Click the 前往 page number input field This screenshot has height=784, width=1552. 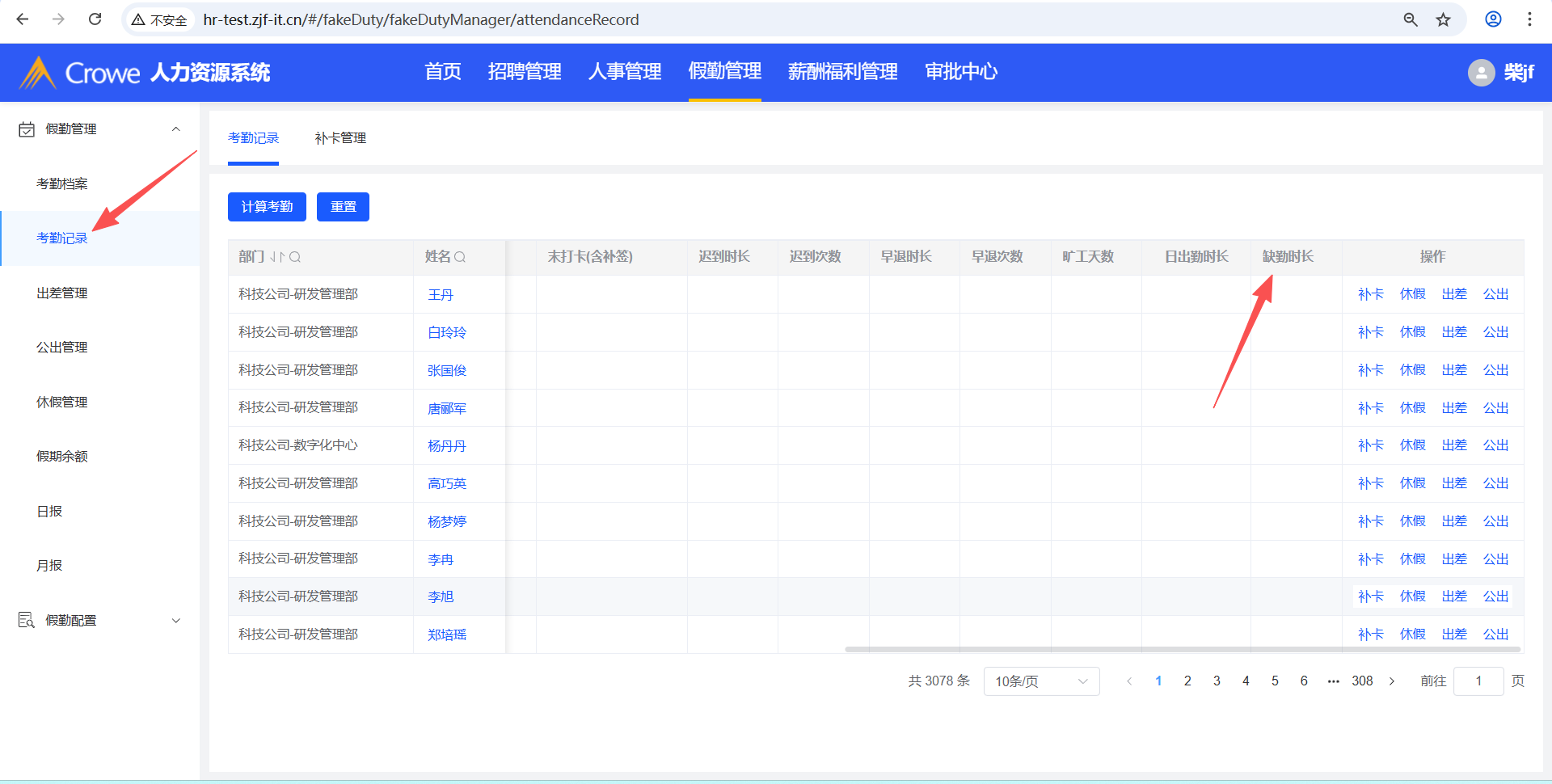[x=1478, y=681]
